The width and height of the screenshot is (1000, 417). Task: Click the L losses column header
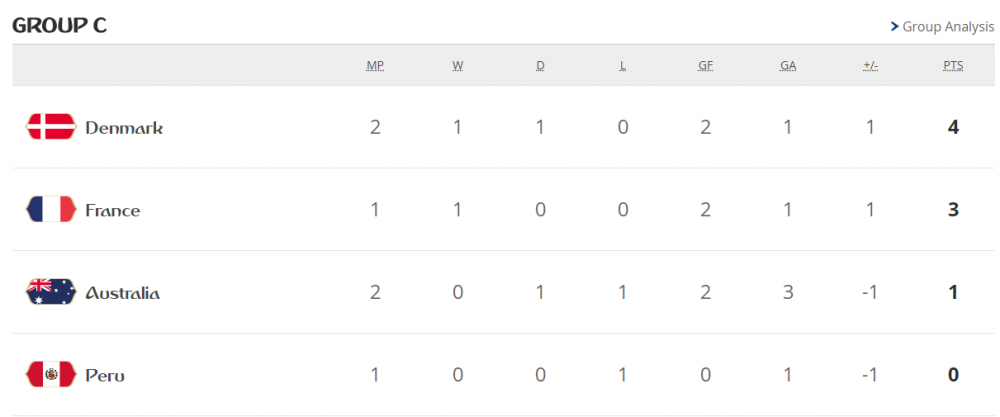tap(623, 66)
